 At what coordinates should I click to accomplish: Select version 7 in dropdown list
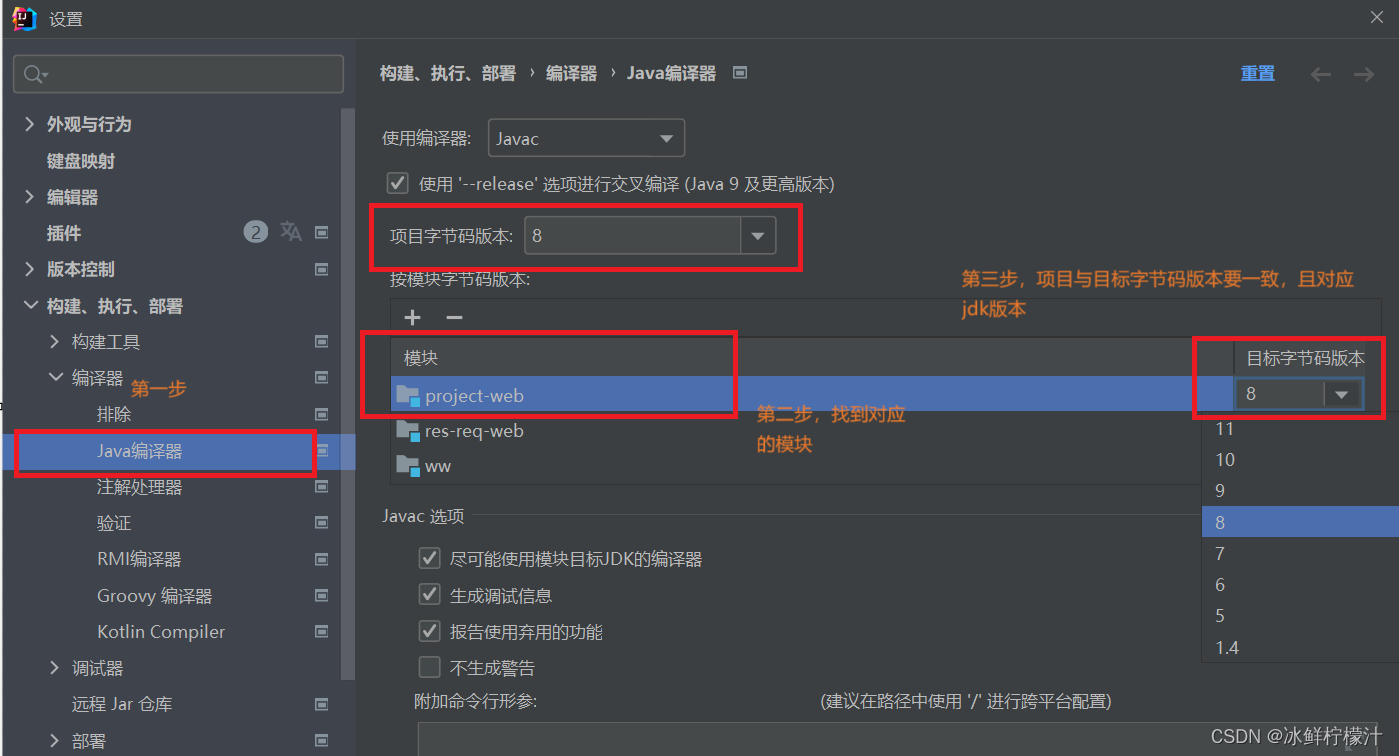point(1300,554)
